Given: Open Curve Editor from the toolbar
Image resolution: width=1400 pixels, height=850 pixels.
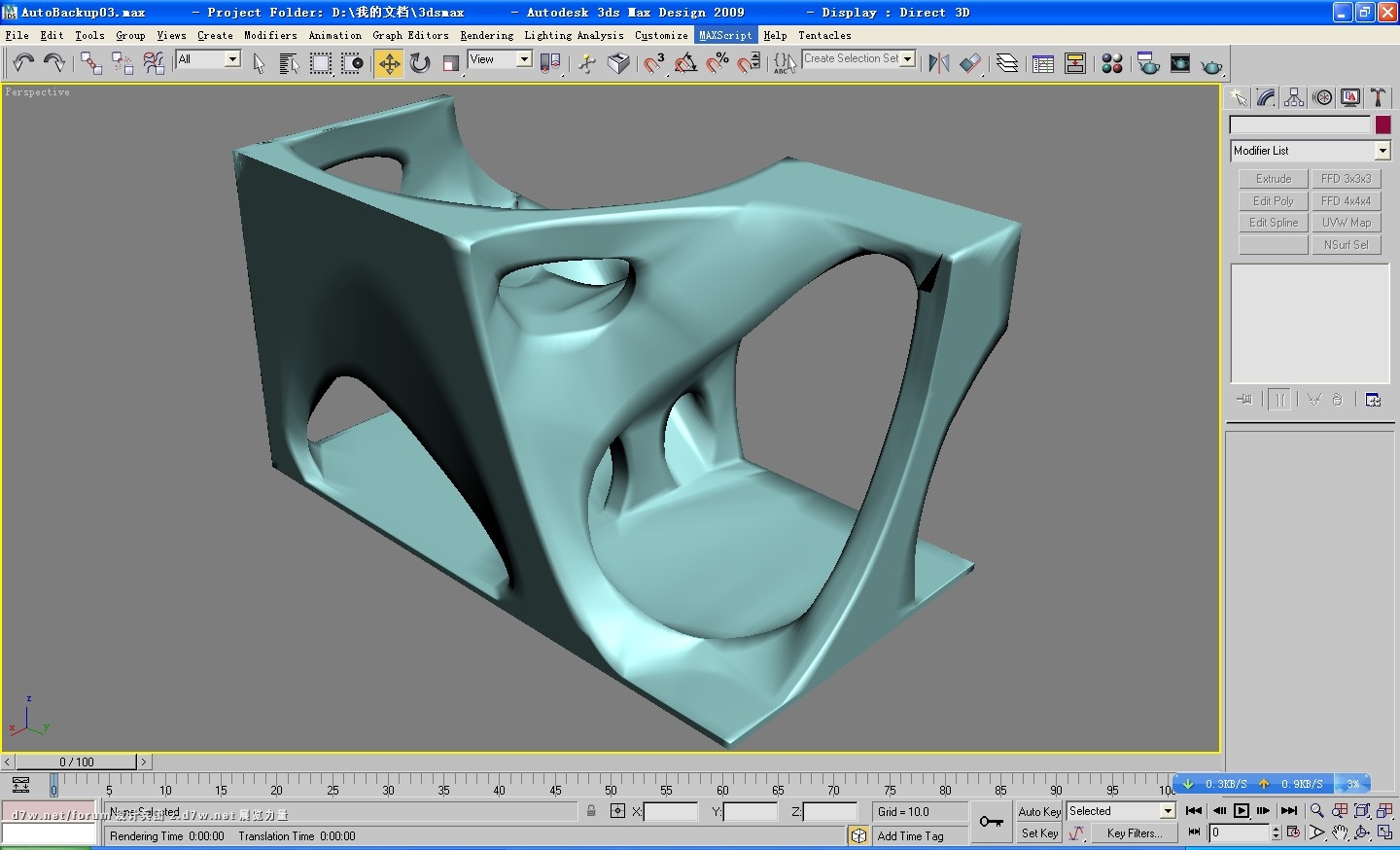Looking at the screenshot, I should [x=1043, y=63].
